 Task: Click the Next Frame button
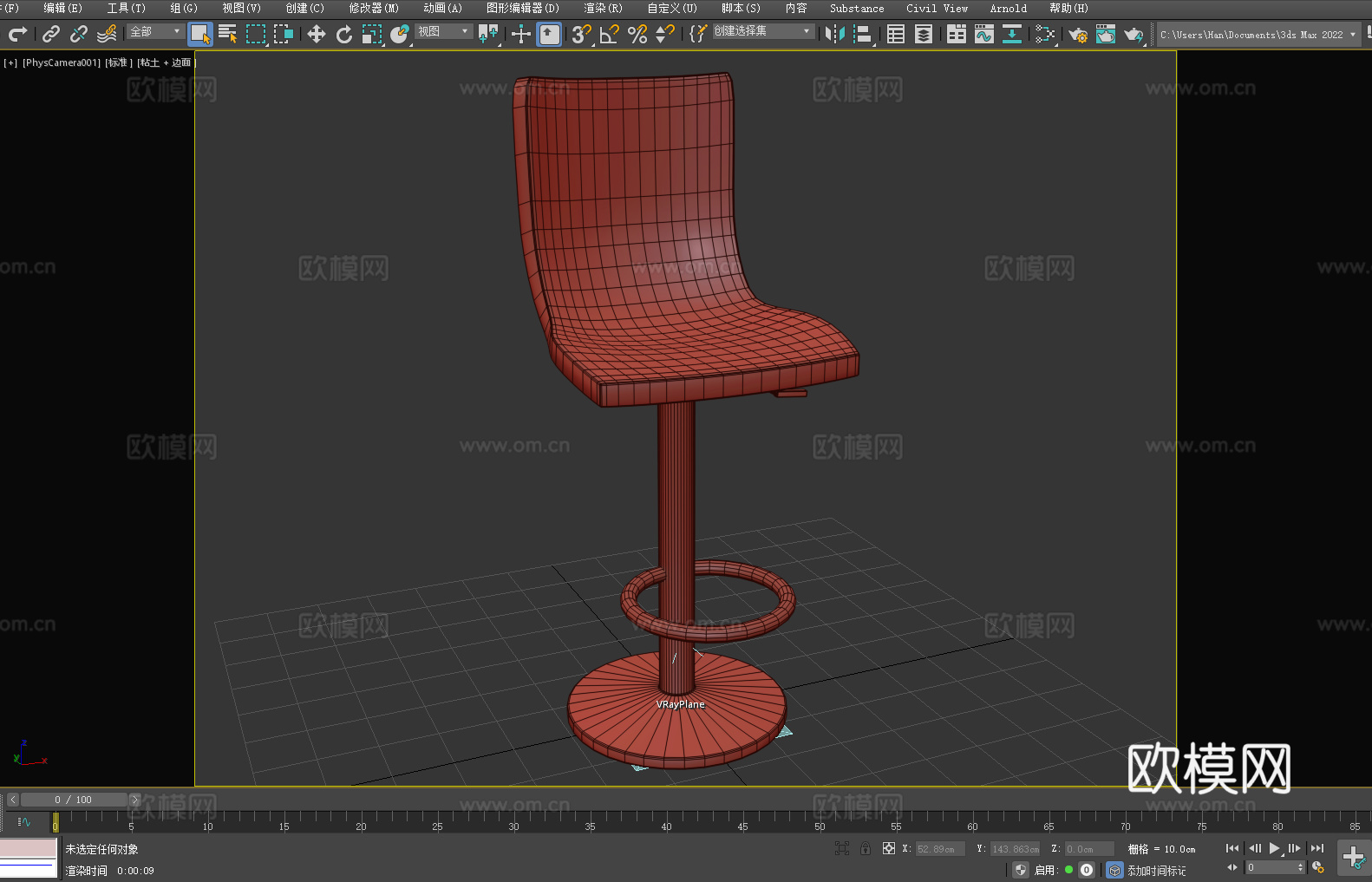click(x=1295, y=848)
